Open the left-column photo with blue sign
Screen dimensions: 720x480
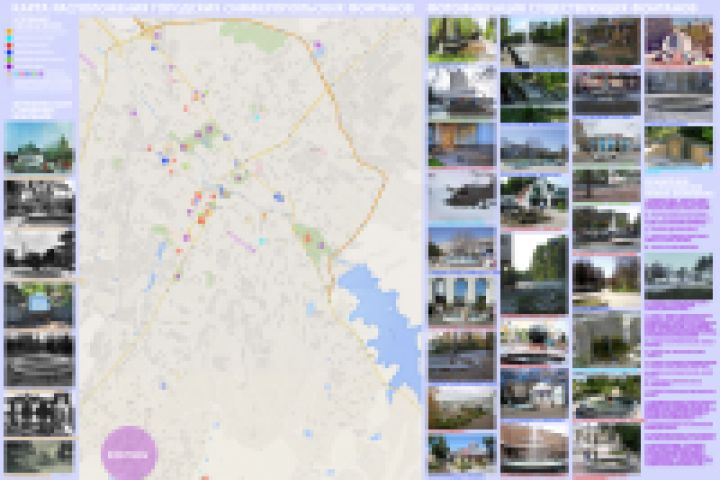39,305
